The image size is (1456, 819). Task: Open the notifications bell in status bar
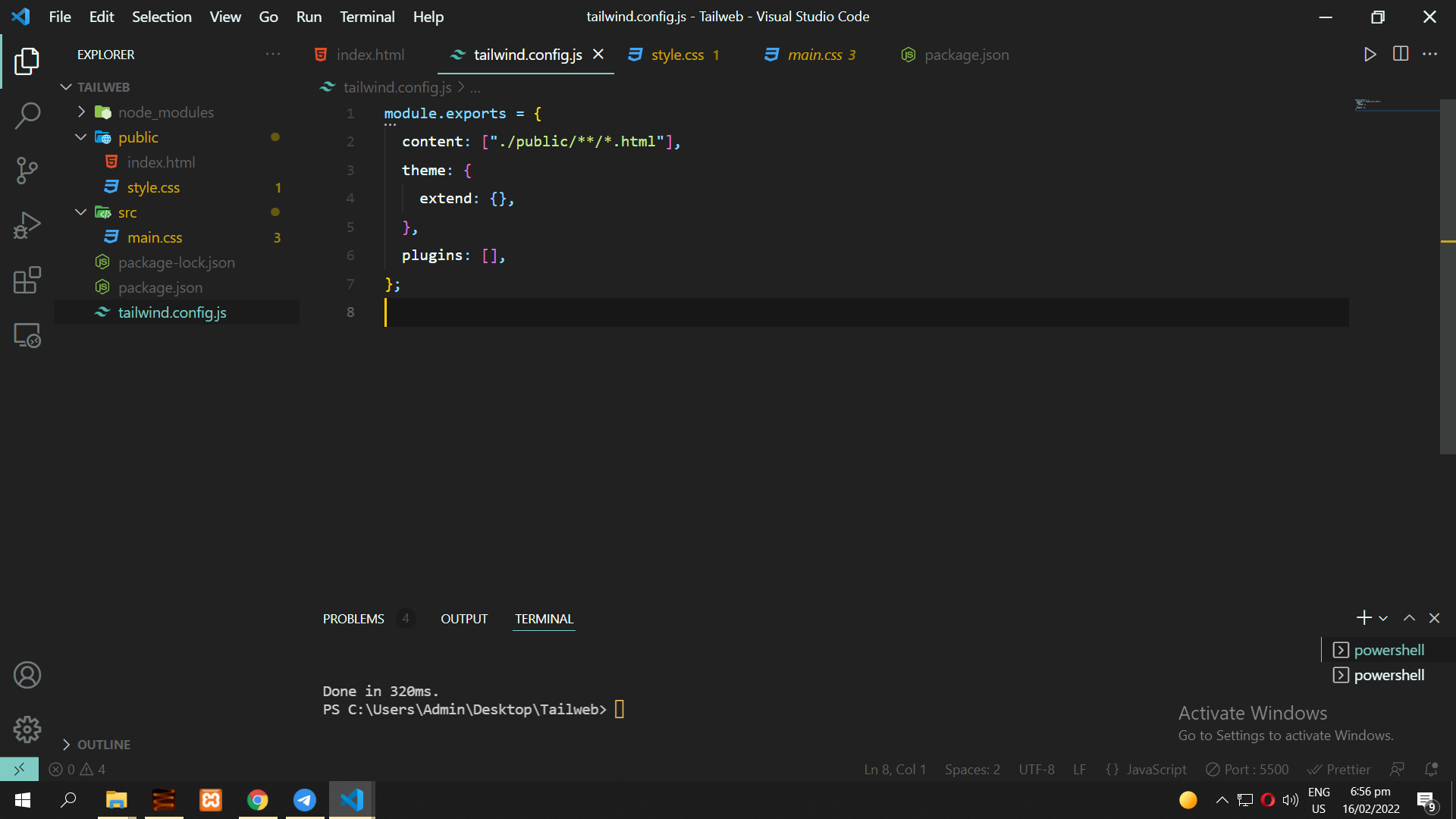coord(1432,769)
